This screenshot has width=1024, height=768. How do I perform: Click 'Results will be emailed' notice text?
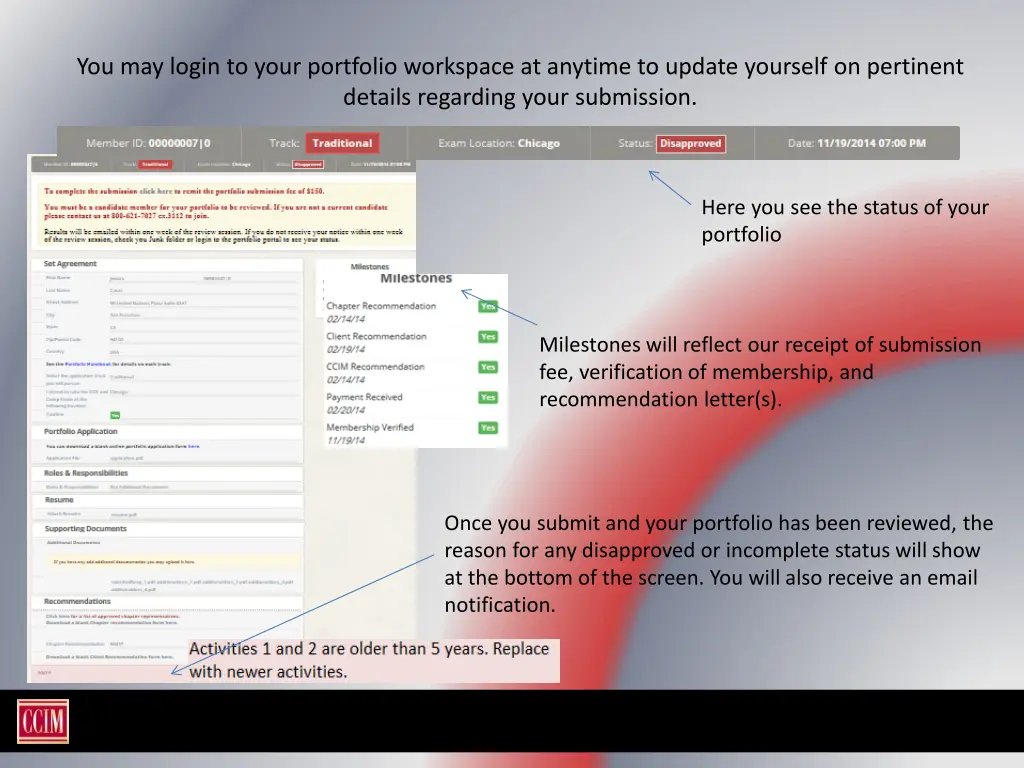click(223, 236)
